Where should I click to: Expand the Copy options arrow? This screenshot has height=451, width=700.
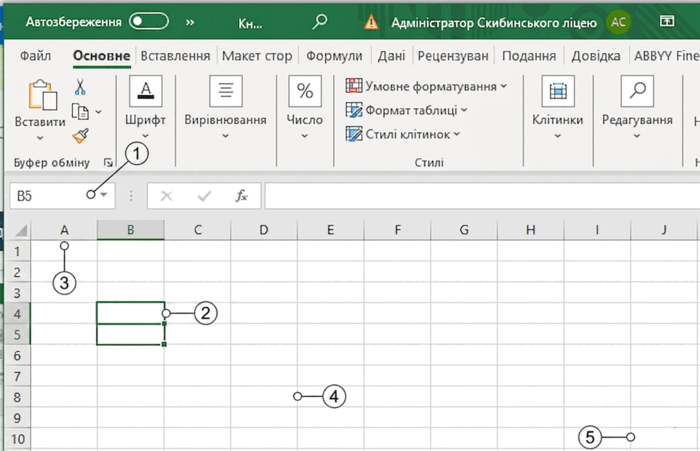[x=98, y=112]
